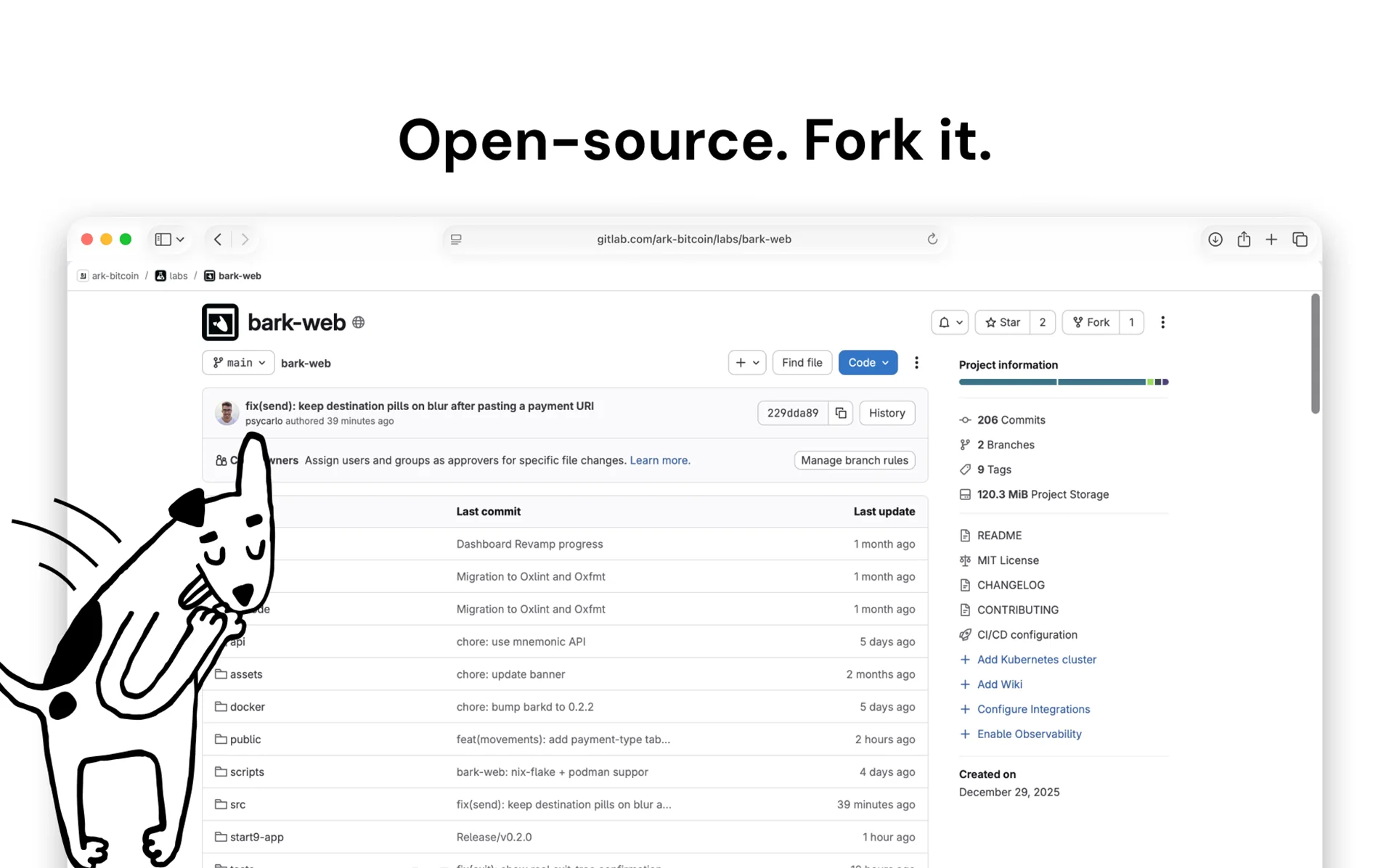Open the plus add-file dropdown
Image resolution: width=1389 pixels, height=868 pixels.
[x=747, y=363]
